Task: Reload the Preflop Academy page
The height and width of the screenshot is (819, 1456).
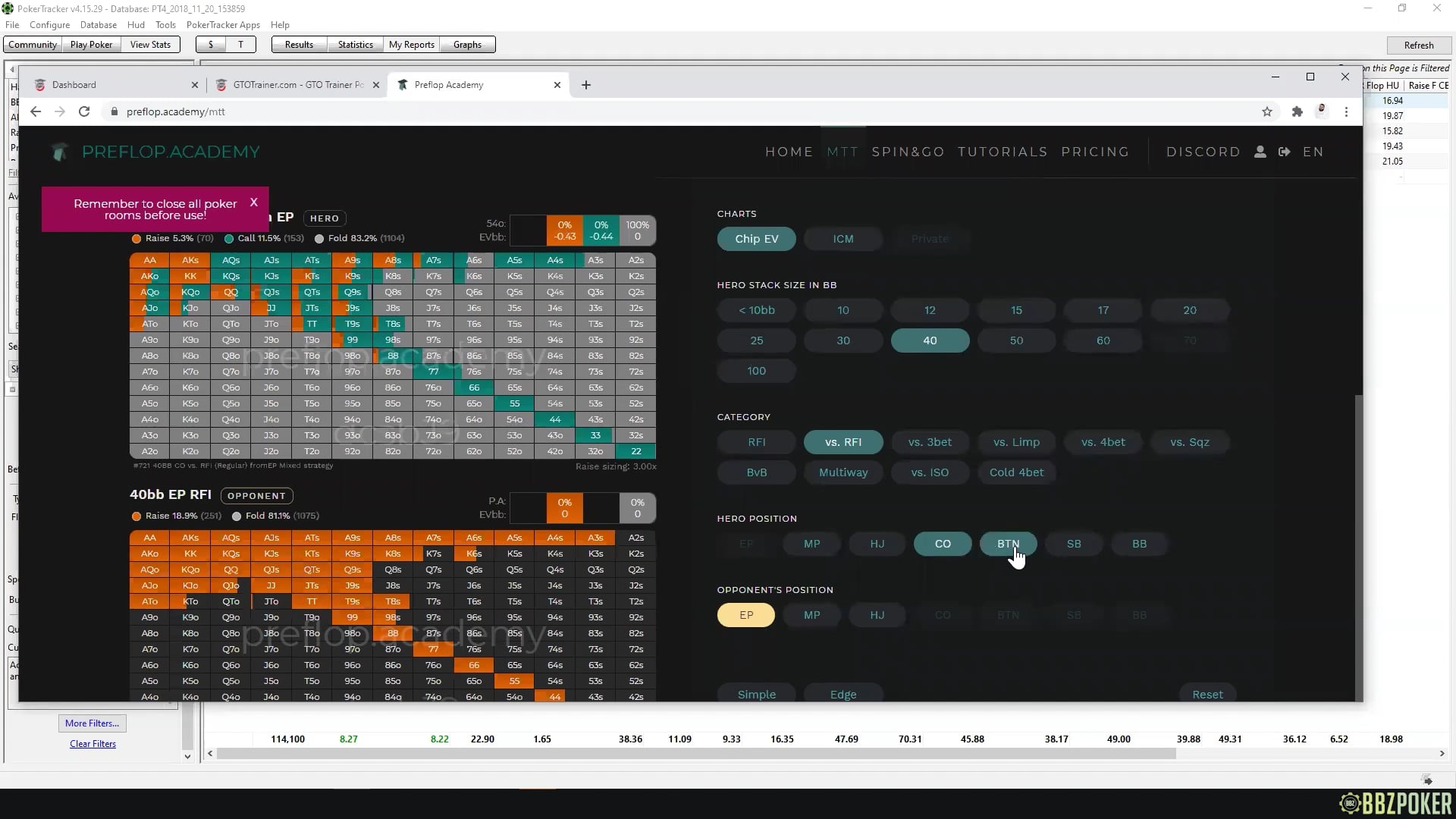Action: (84, 111)
